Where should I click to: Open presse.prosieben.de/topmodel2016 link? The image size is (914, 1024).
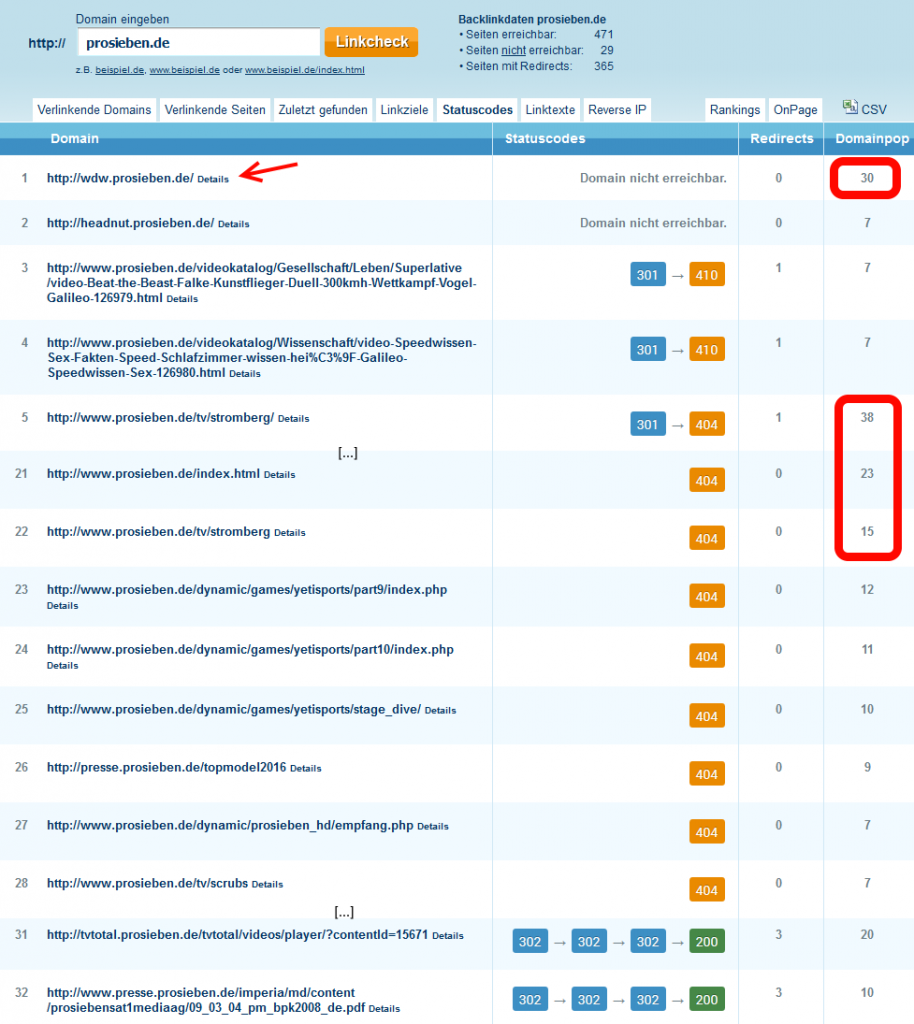(x=166, y=767)
